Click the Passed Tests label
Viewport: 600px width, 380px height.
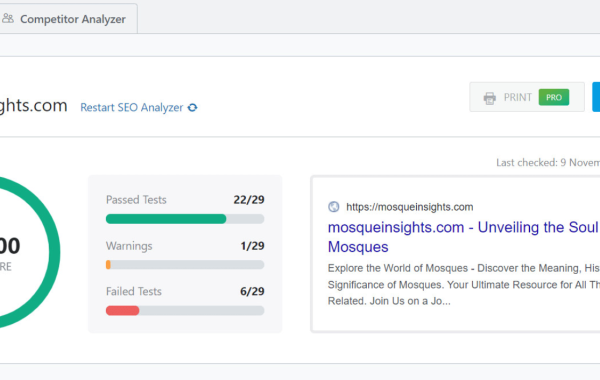click(136, 200)
